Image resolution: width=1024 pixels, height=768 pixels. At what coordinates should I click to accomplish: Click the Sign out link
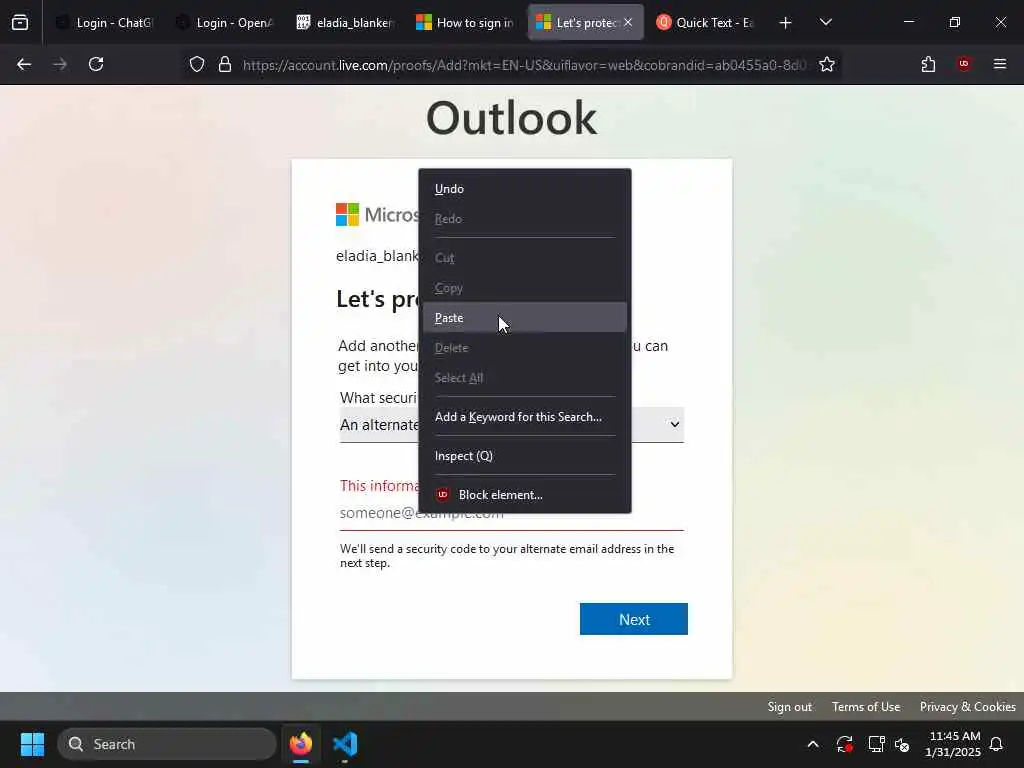[790, 707]
